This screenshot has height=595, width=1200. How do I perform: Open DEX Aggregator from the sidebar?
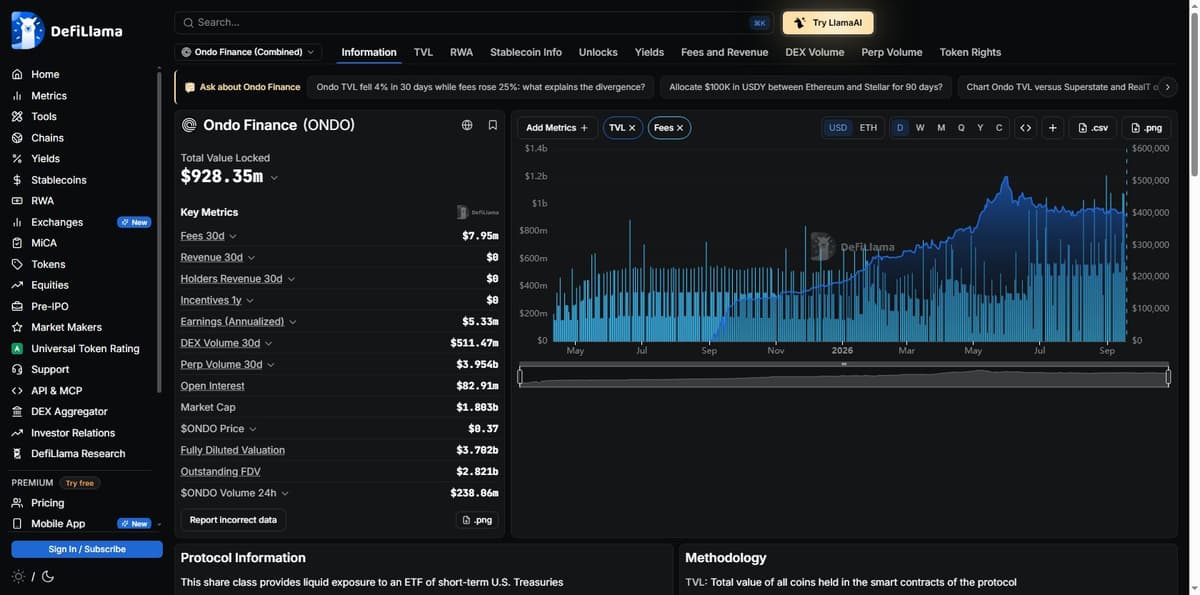(69, 412)
